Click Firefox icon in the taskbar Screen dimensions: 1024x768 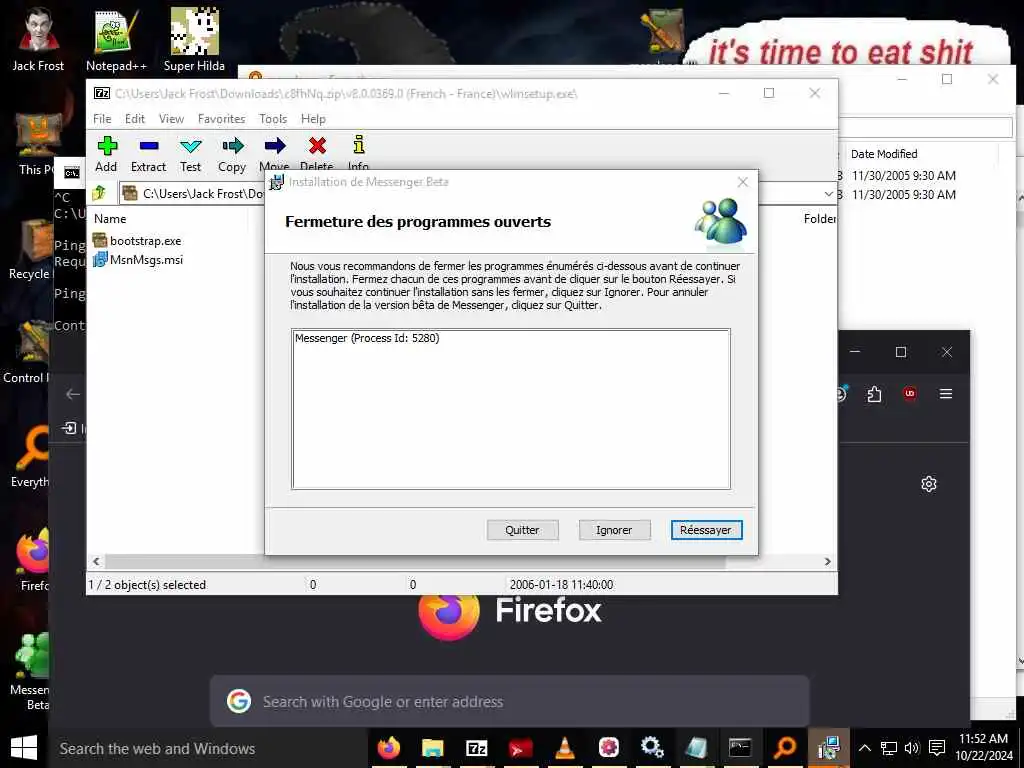(389, 748)
